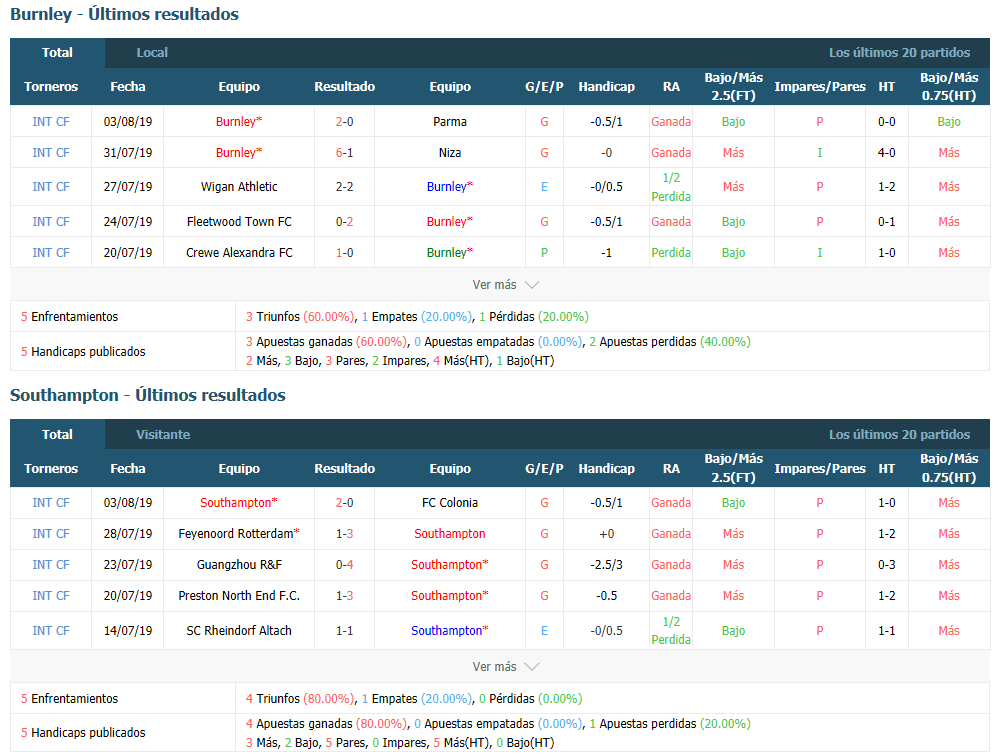
Task: Click the Feyenoord Rotterdam team name
Action: click(x=239, y=534)
